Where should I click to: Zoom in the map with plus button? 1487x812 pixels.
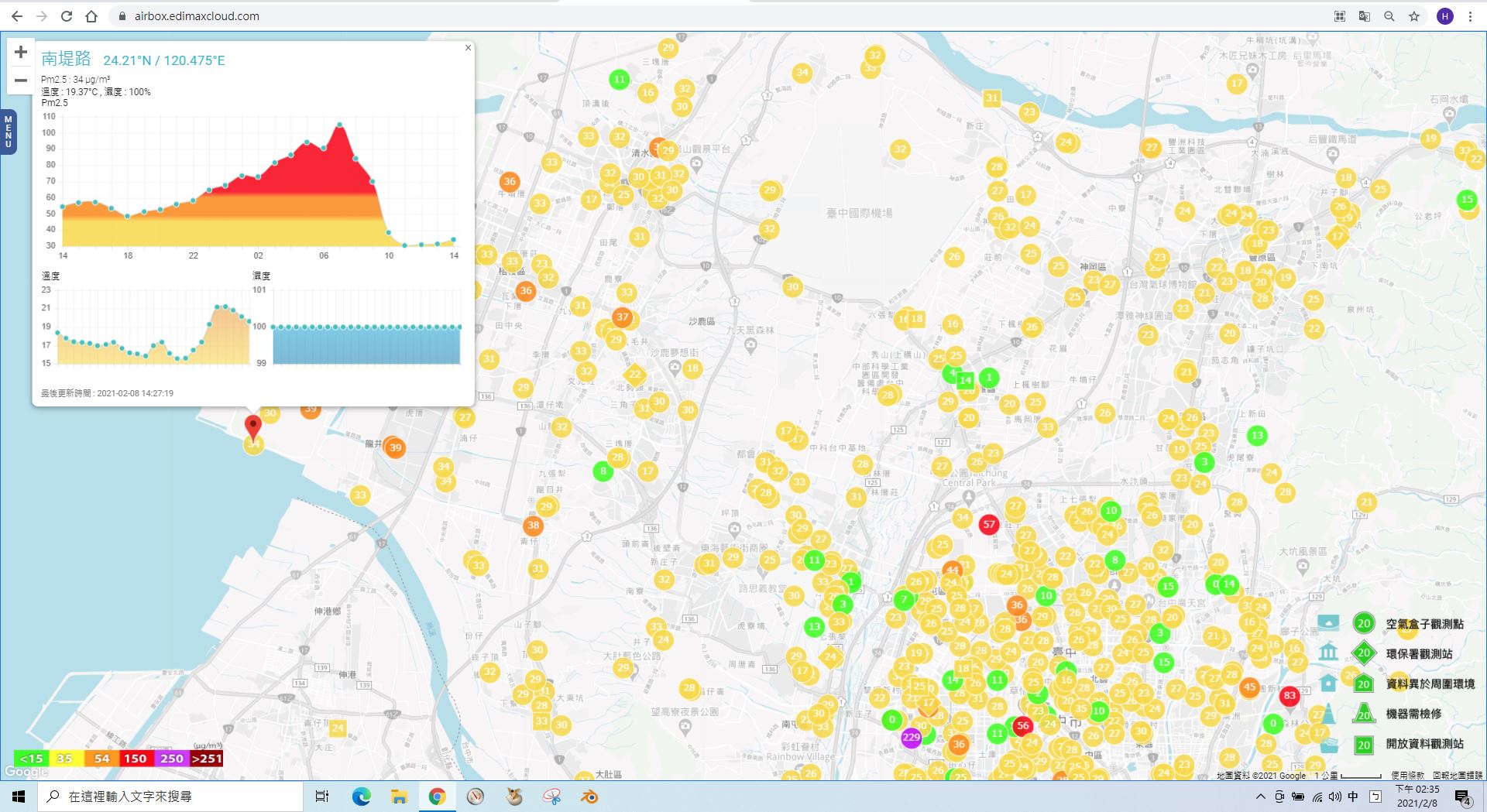[x=21, y=52]
